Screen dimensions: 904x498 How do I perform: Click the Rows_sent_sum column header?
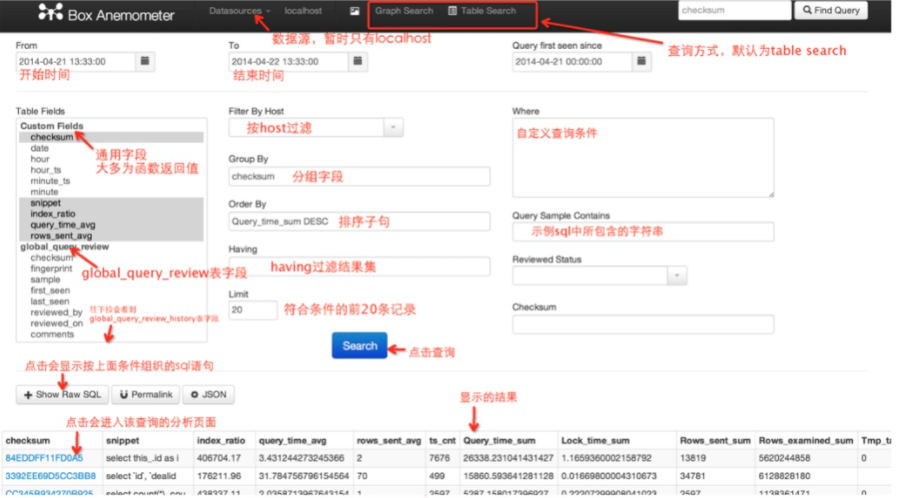[715, 440]
